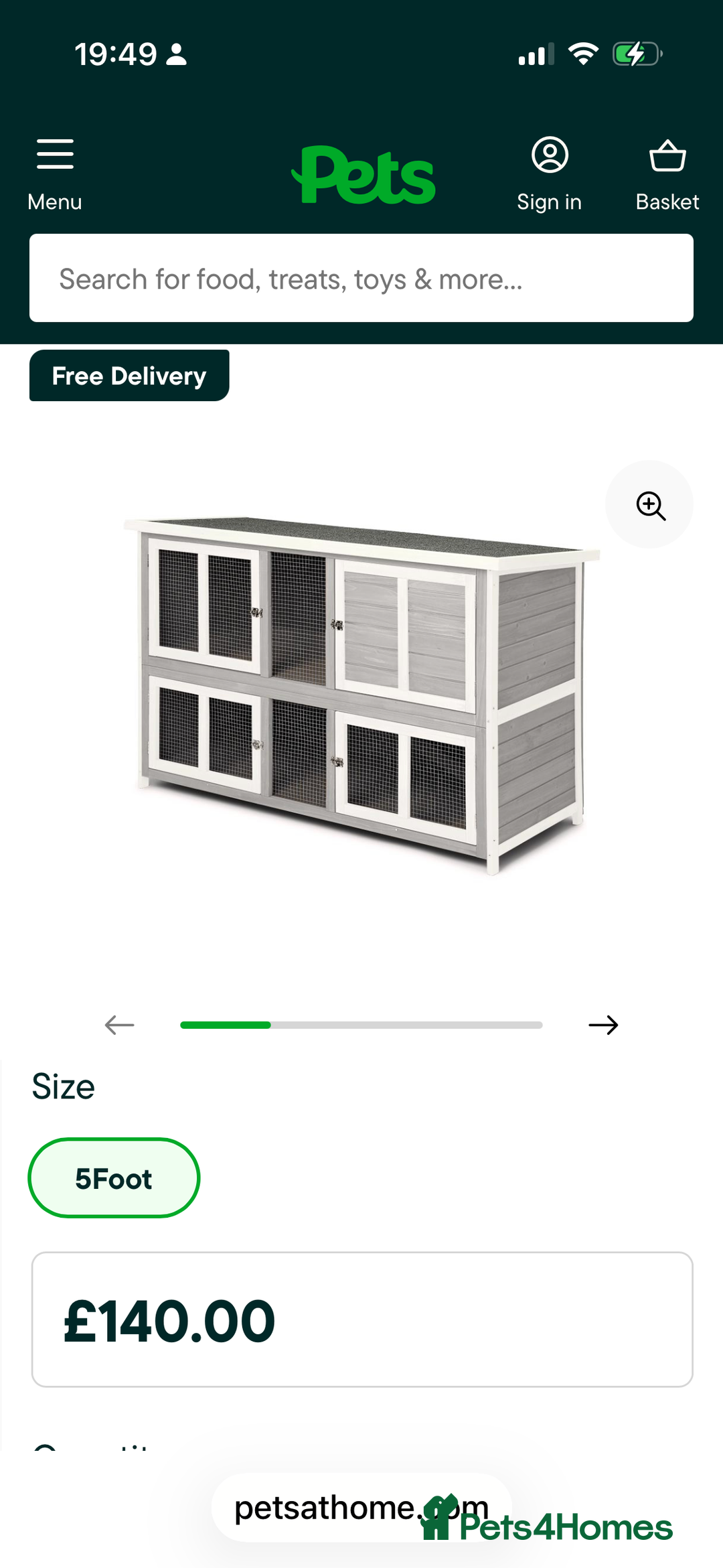Select the 5Foot size option
This screenshot has height=1568, width=723.
pyautogui.click(x=114, y=1178)
